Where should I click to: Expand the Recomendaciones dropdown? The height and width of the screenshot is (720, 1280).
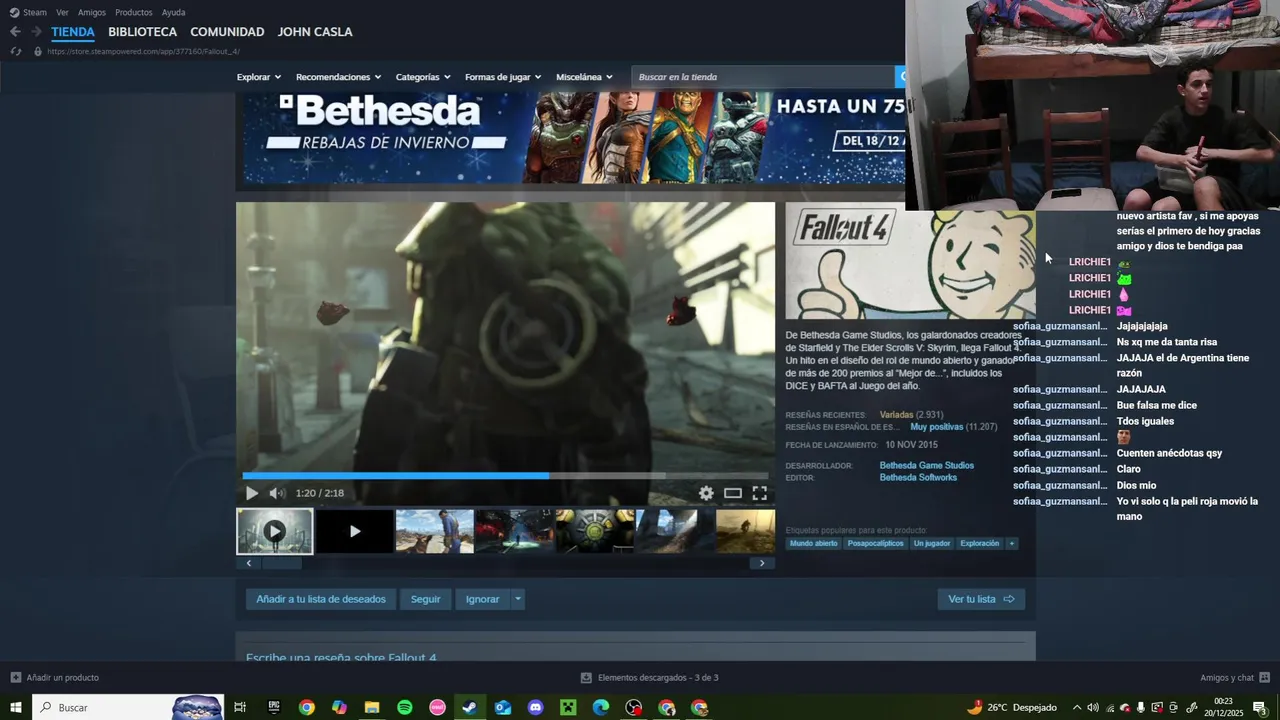tap(339, 77)
